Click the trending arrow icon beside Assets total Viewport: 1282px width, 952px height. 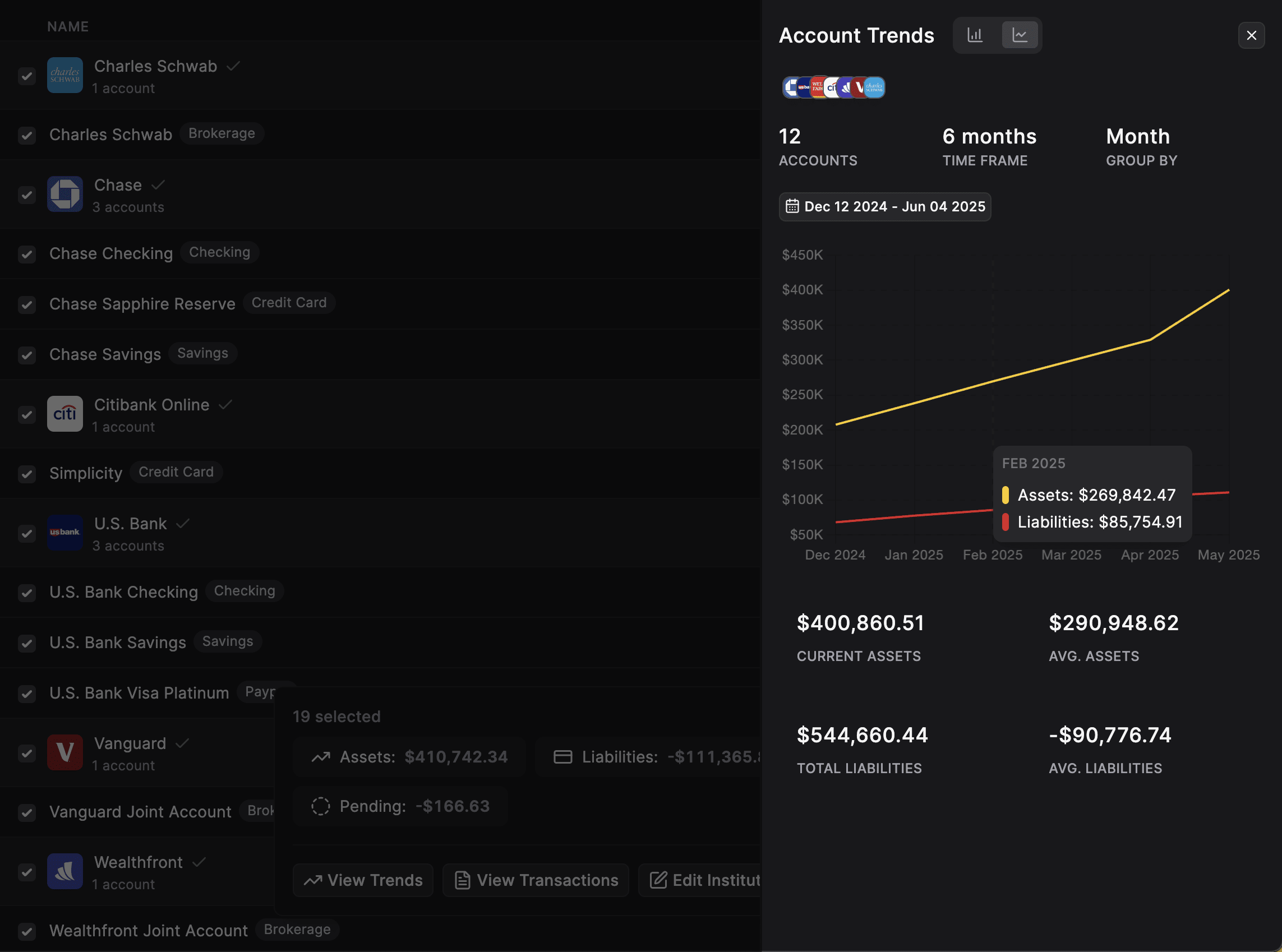pyautogui.click(x=321, y=757)
